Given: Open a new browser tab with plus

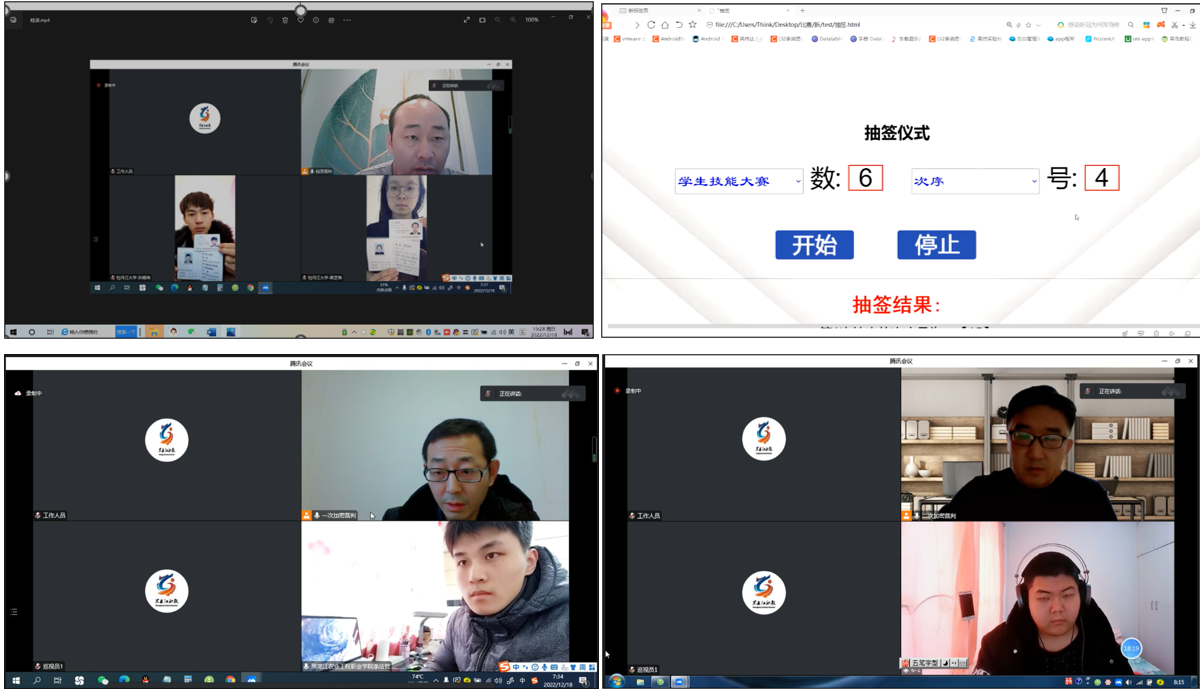Looking at the screenshot, I should point(802,10).
